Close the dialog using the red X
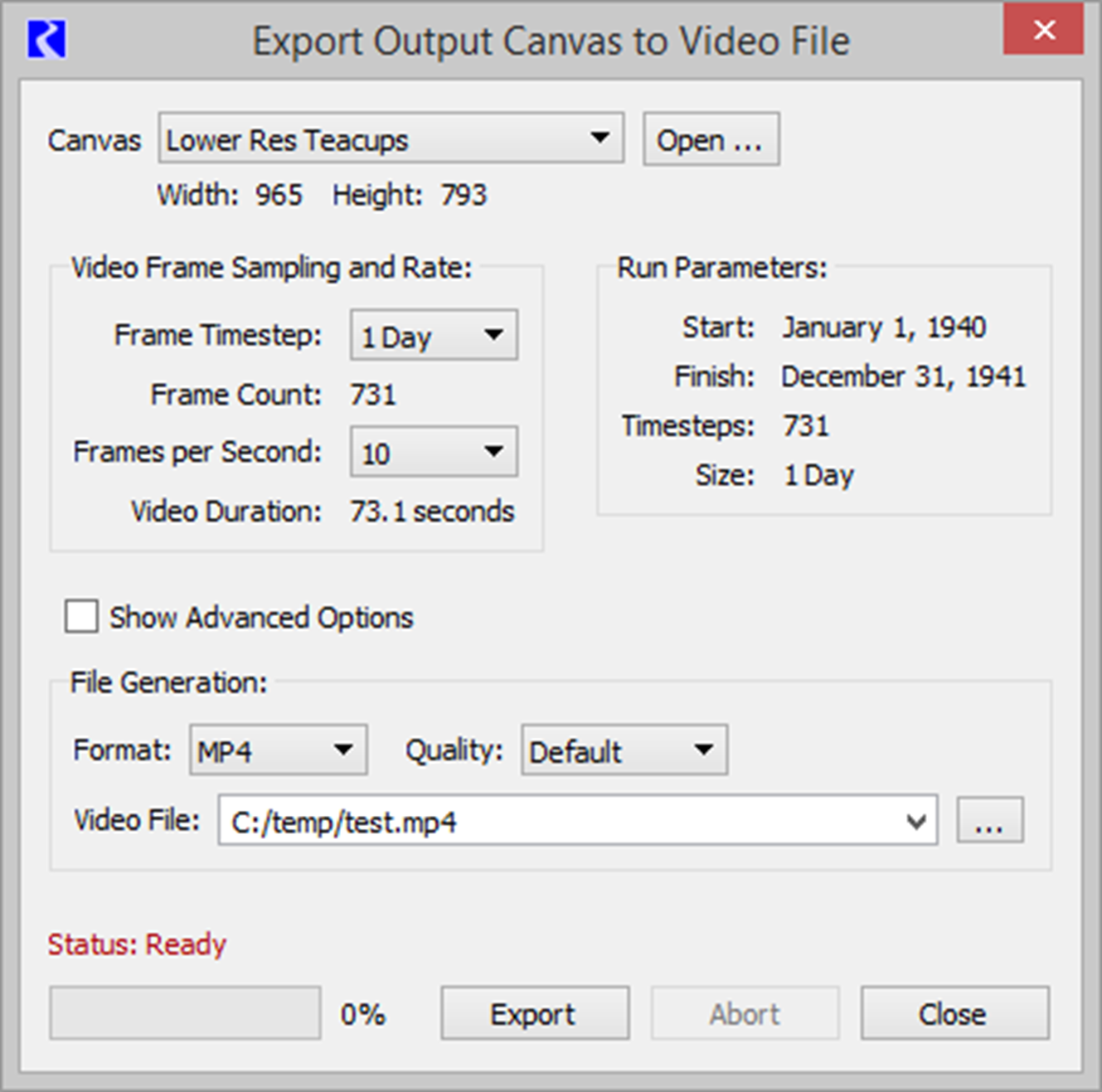 pyautogui.click(x=1043, y=31)
